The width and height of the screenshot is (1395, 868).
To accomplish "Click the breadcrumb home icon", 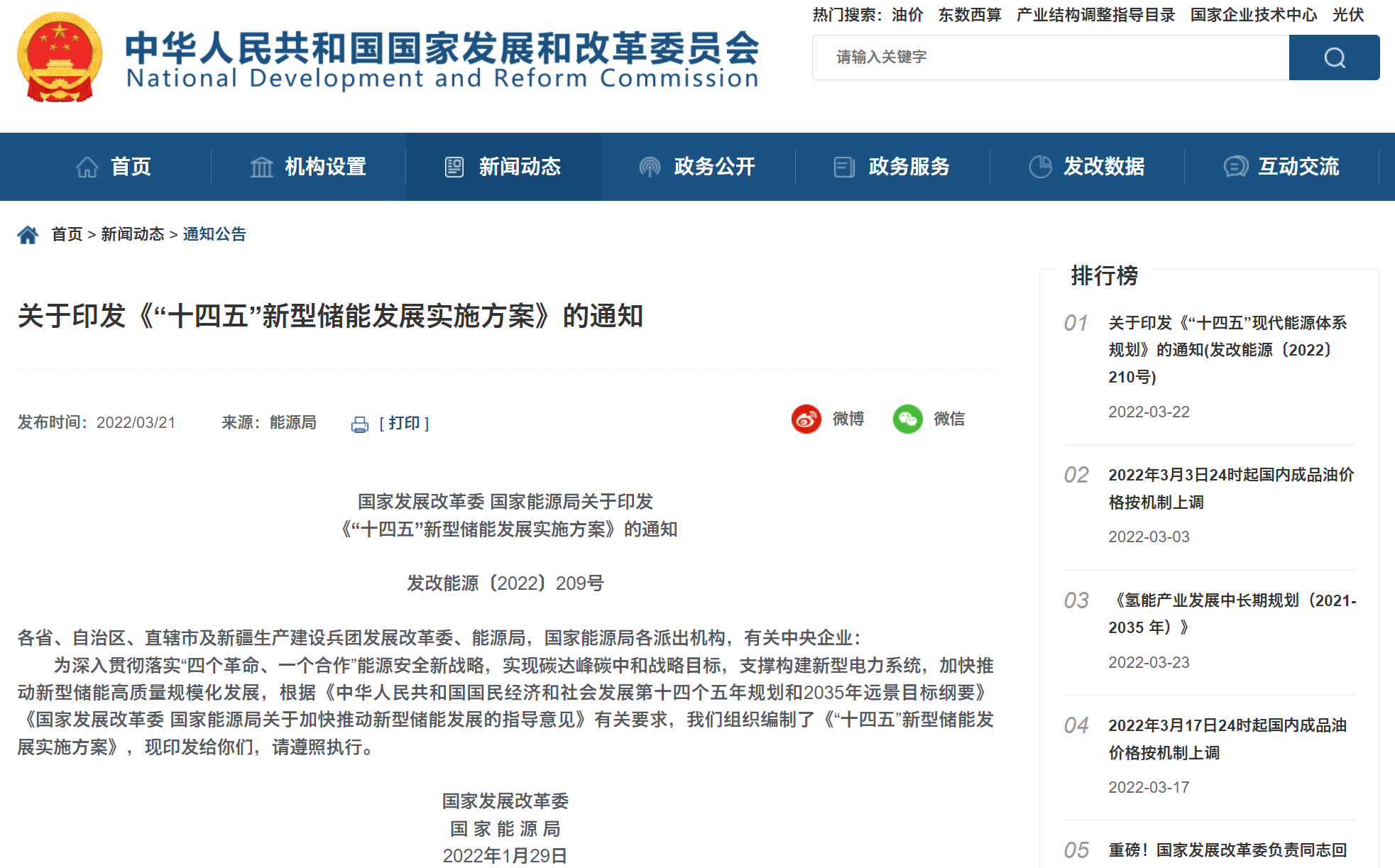I will 28,234.
